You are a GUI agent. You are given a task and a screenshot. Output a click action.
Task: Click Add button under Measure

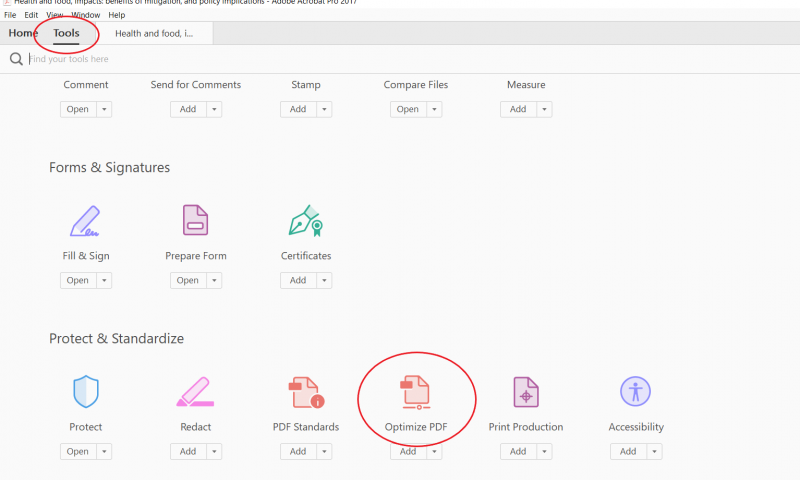518,109
